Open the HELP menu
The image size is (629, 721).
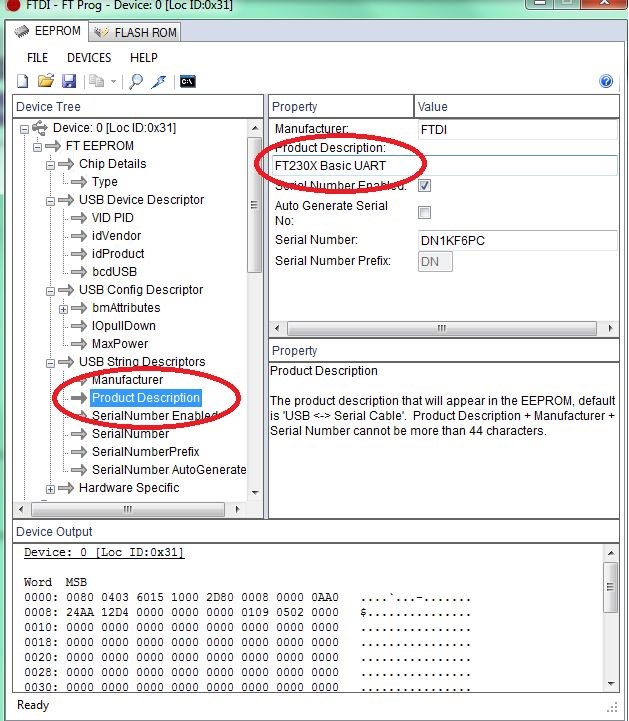[143, 57]
